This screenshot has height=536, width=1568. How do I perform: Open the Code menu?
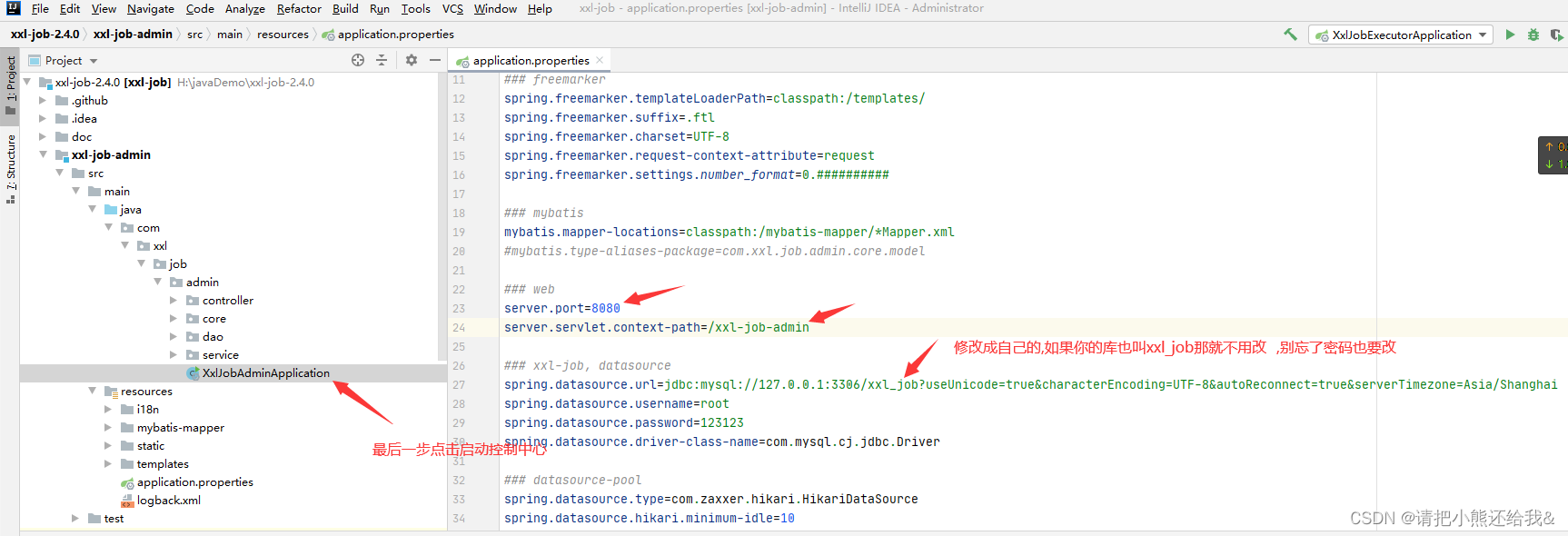point(200,8)
